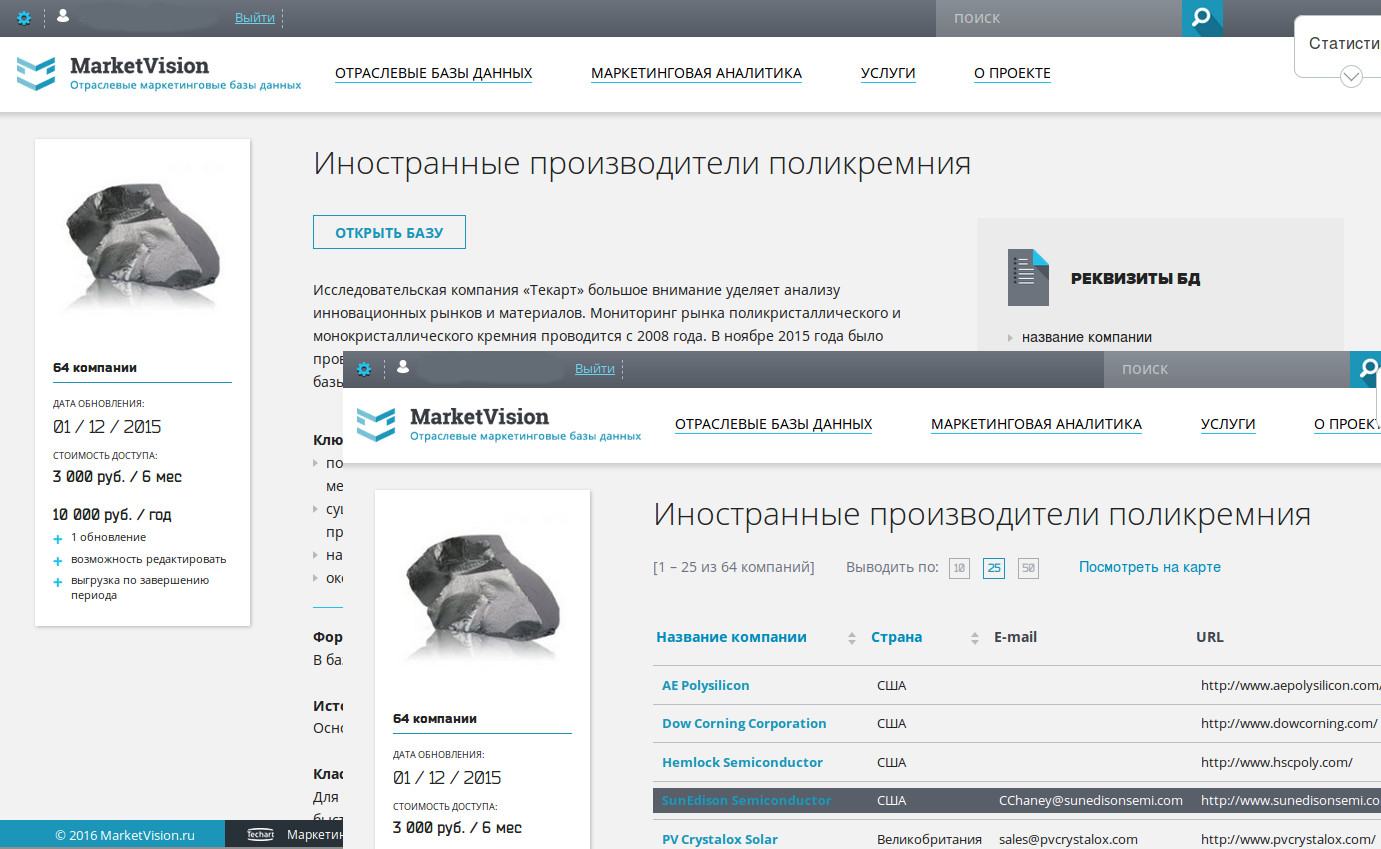Open the http://www.dowcorning.com/ URL
Screen dimensions: 1381x849
tap(1289, 723)
